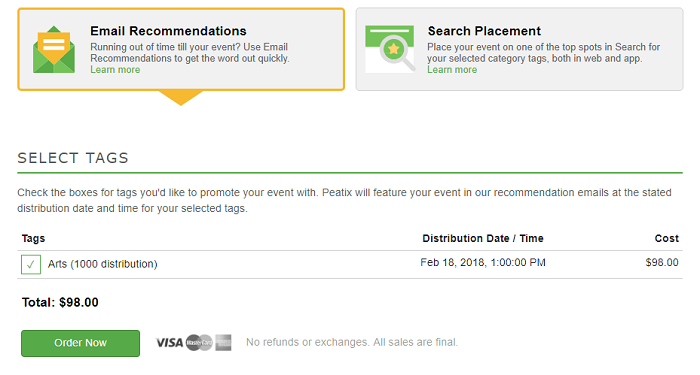
Task: Click the American Express card logo
Action: tap(223, 343)
